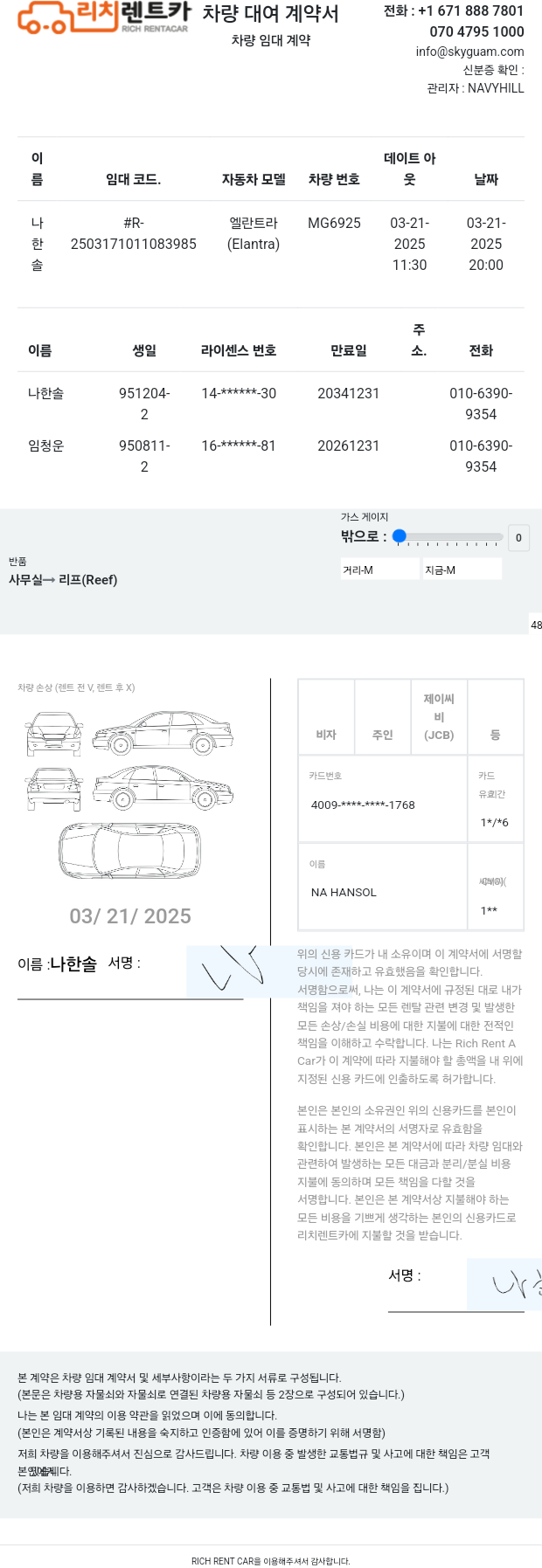The image size is (542, 1568).
Task: Select the 주인 card type tab
Action: click(x=383, y=717)
